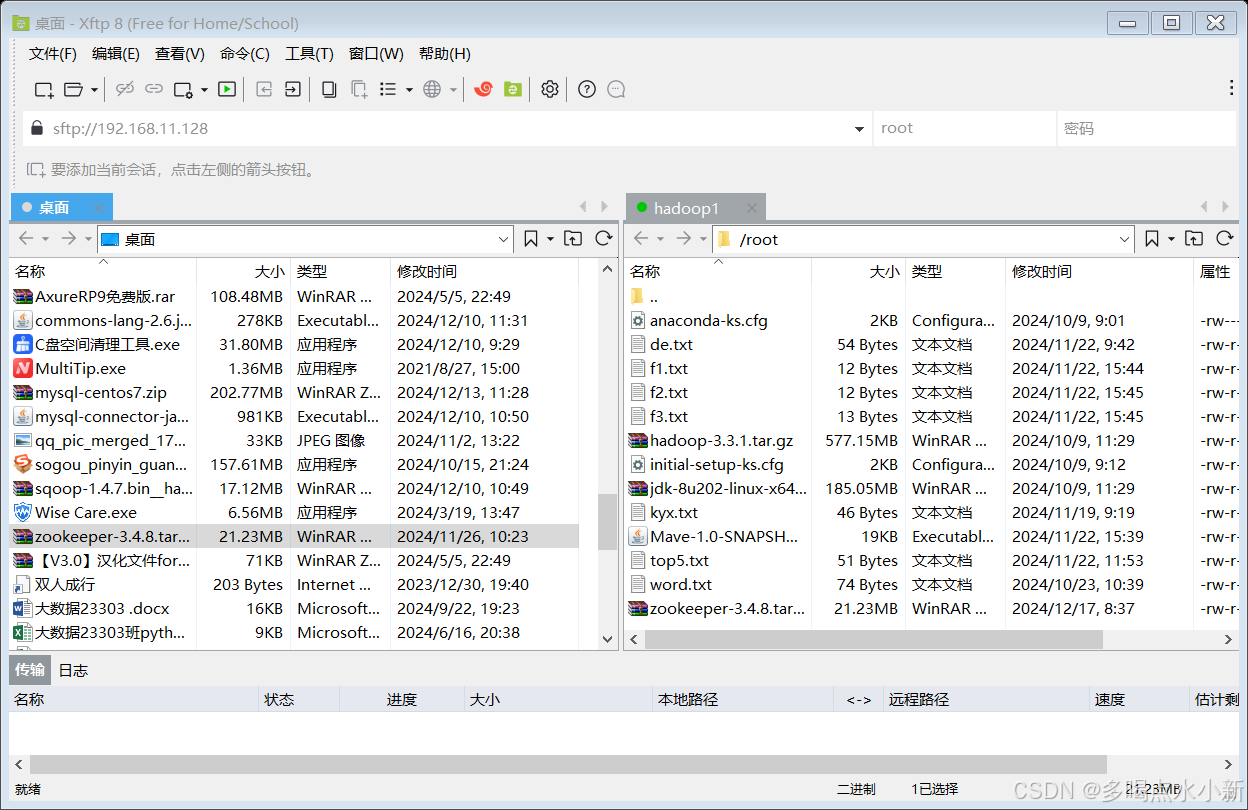The height and width of the screenshot is (810, 1248).
Task: Go up a folder in the /root pane
Action: coord(1194,238)
